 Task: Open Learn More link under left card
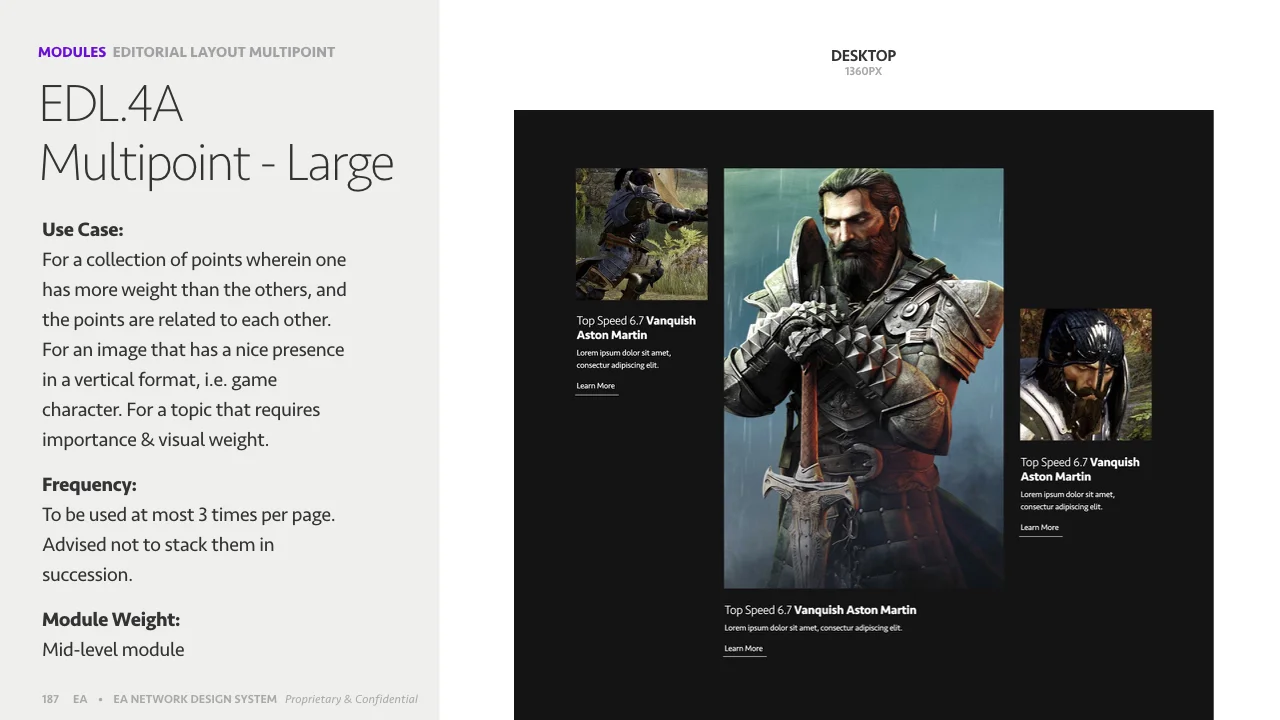point(596,386)
